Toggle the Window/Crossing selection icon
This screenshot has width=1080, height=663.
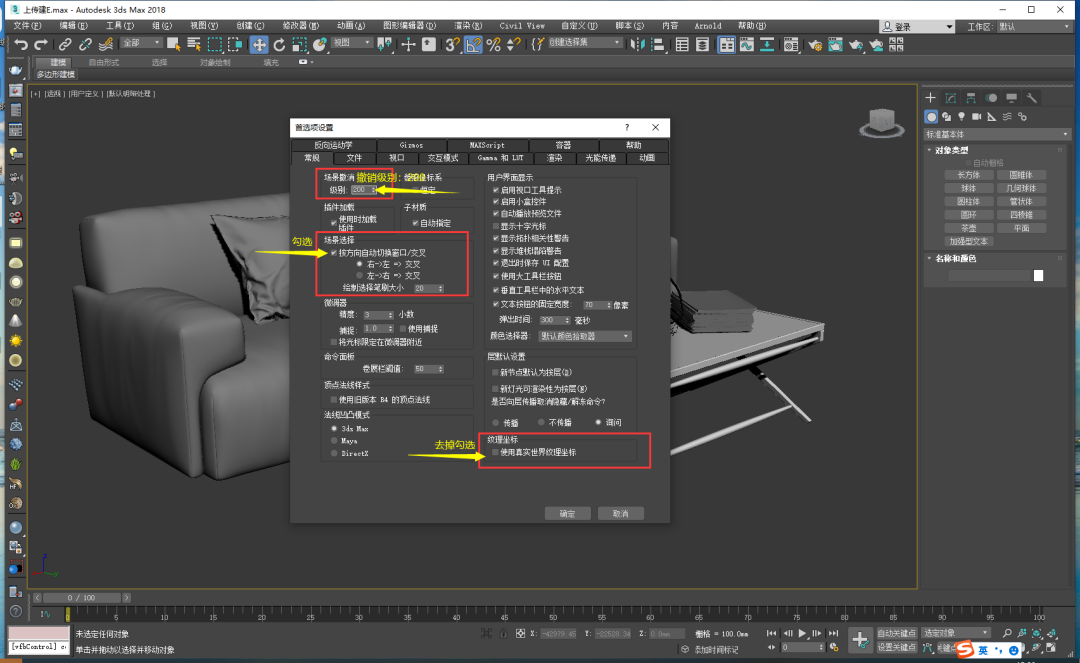pyautogui.click(x=236, y=45)
